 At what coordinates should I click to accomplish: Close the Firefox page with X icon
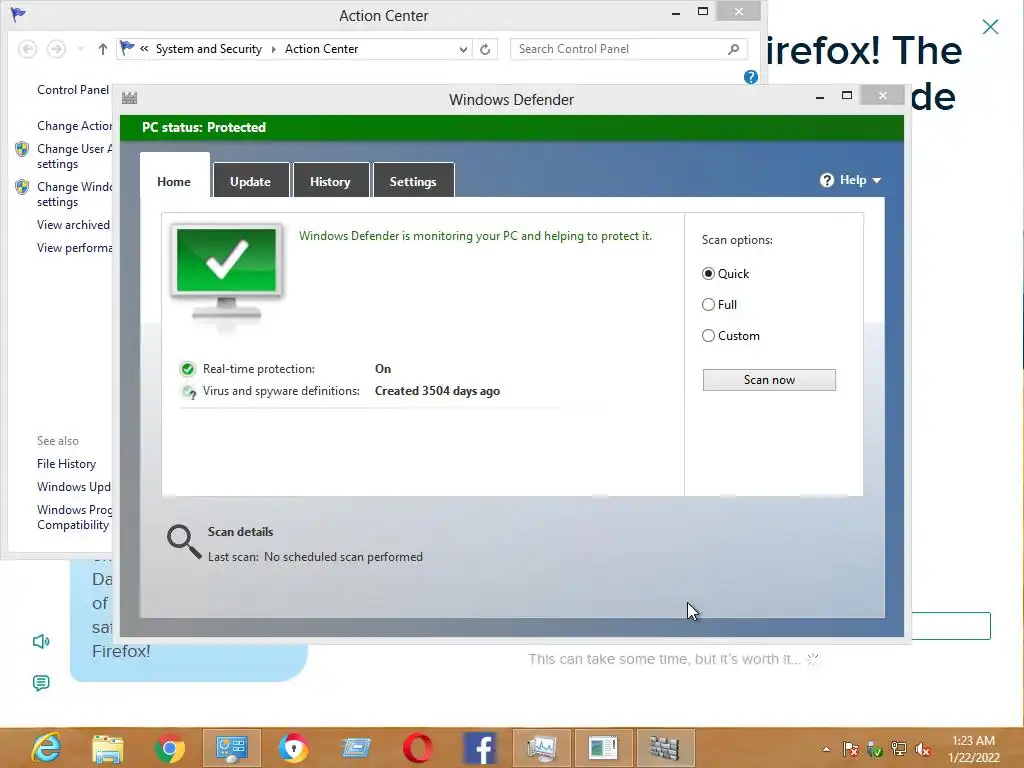point(990,27)
